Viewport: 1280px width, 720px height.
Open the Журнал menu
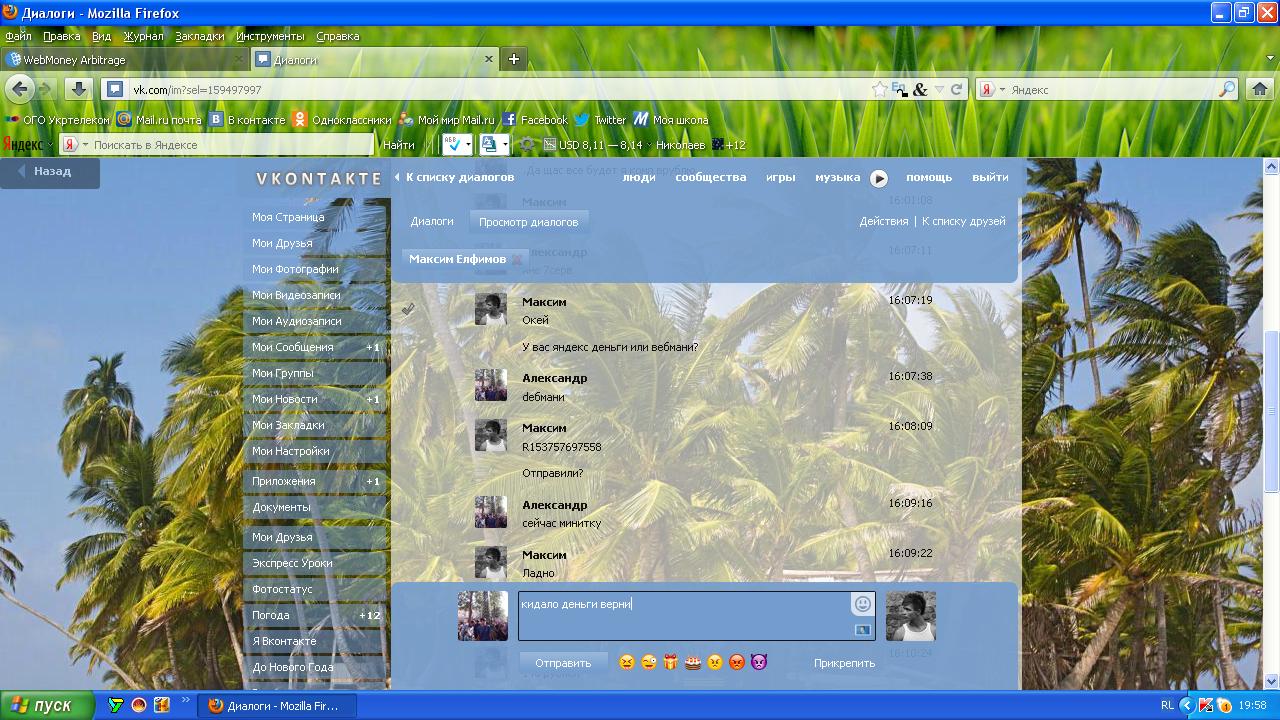[143, 36]
